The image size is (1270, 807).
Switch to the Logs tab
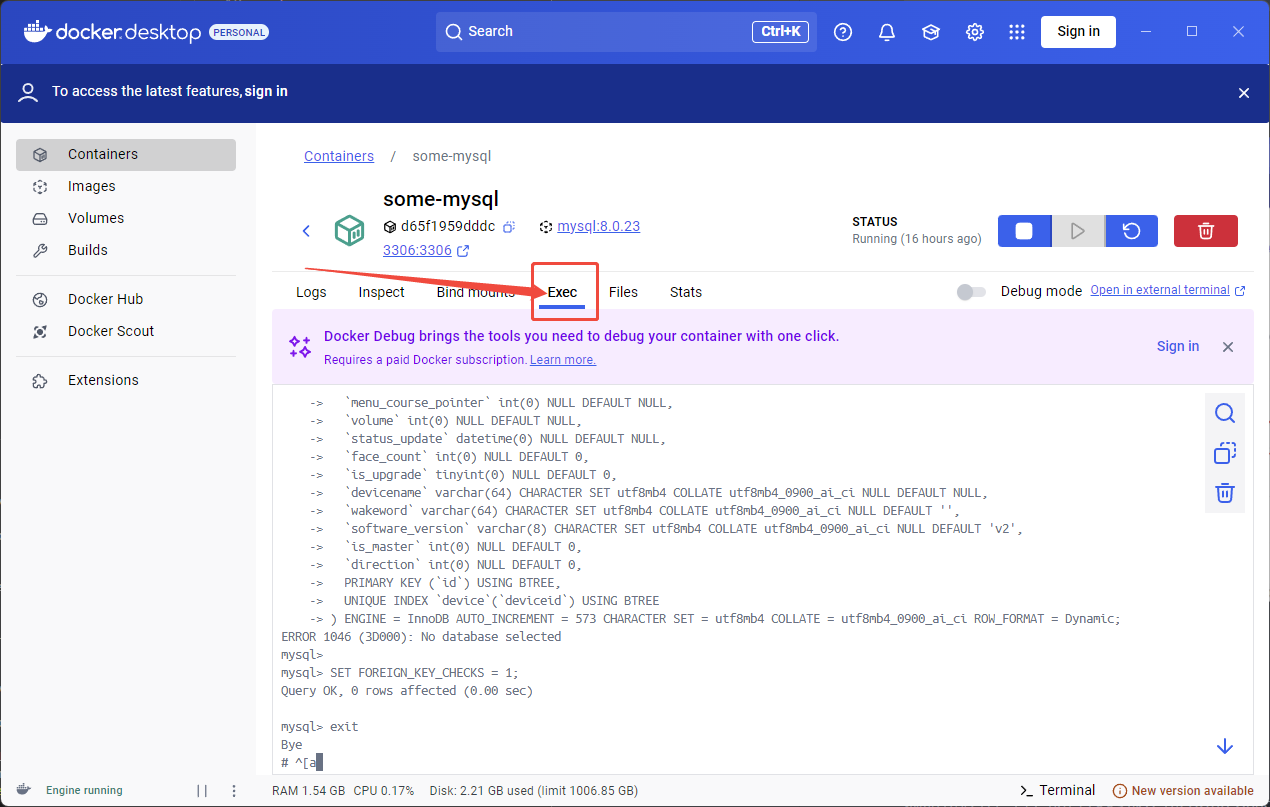pyautogui.click(x=311, y=292)
